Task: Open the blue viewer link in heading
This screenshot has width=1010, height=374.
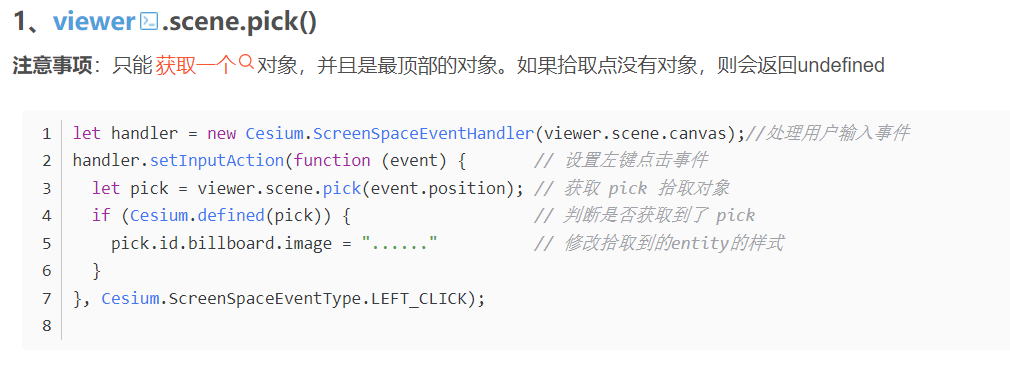Action: [x=94, y=23]
